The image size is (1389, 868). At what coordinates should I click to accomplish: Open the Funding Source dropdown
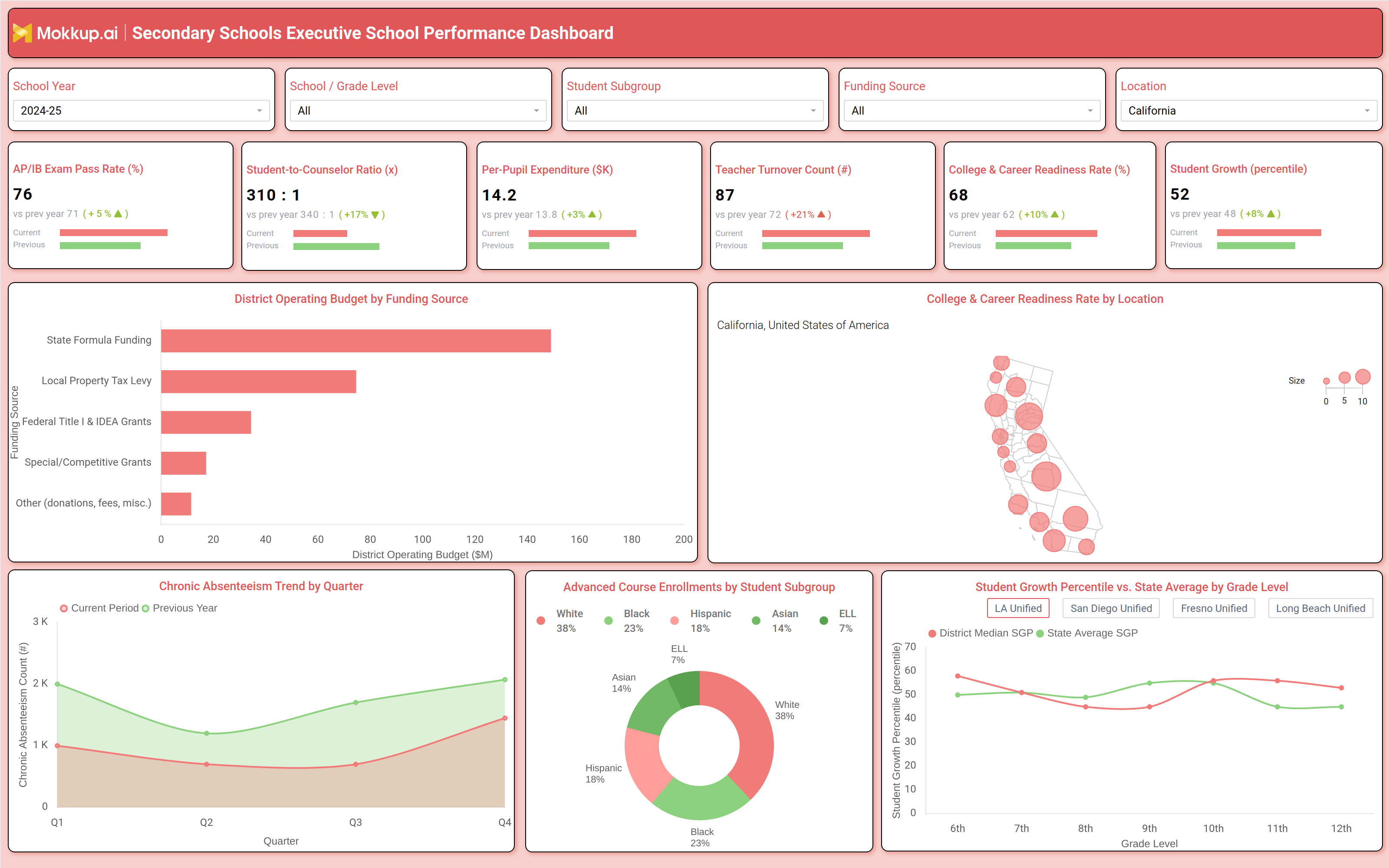click(x=972, y=111)
